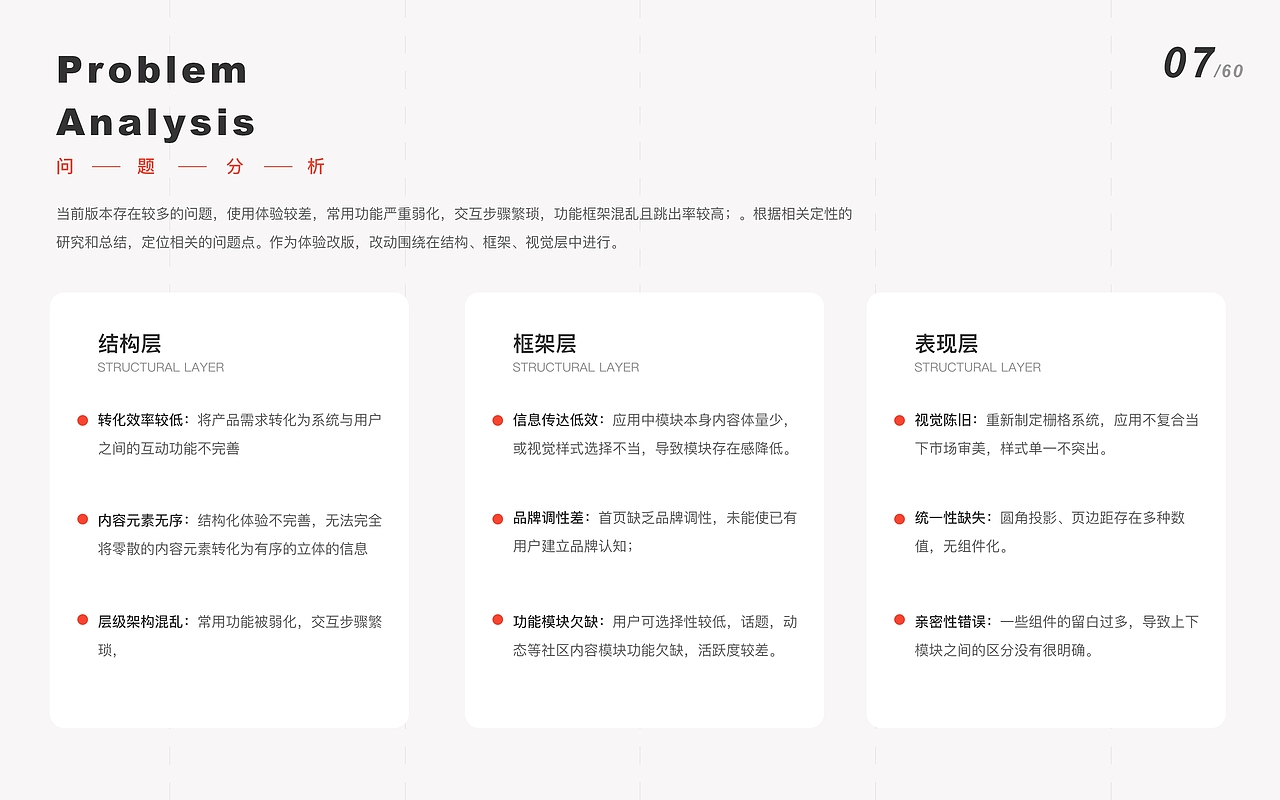Click the bold label 品牌调性差
Viewport: 1280px width, 800px height.
(552, 518)
